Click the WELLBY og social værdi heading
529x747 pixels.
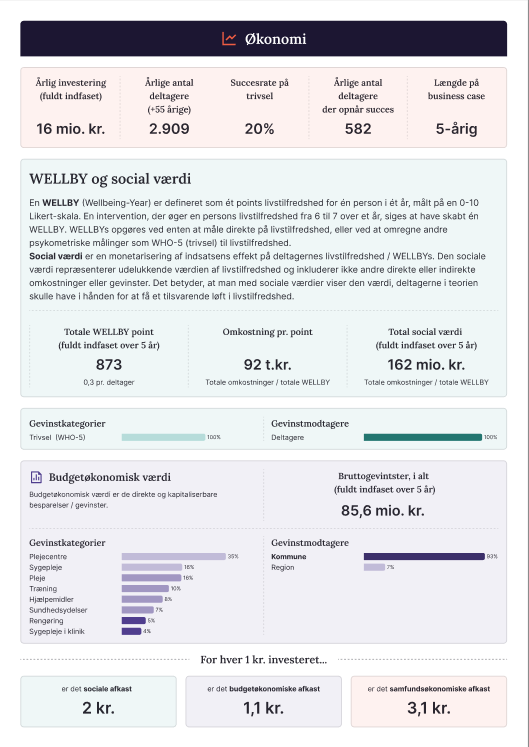(x=110, y=179)
